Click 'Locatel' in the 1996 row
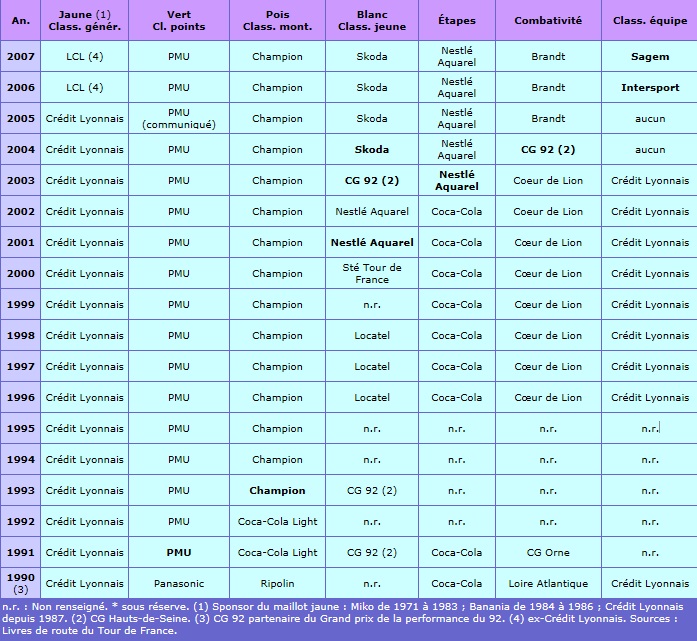Screen dimensions: 697x641 (x=372, y=397)
